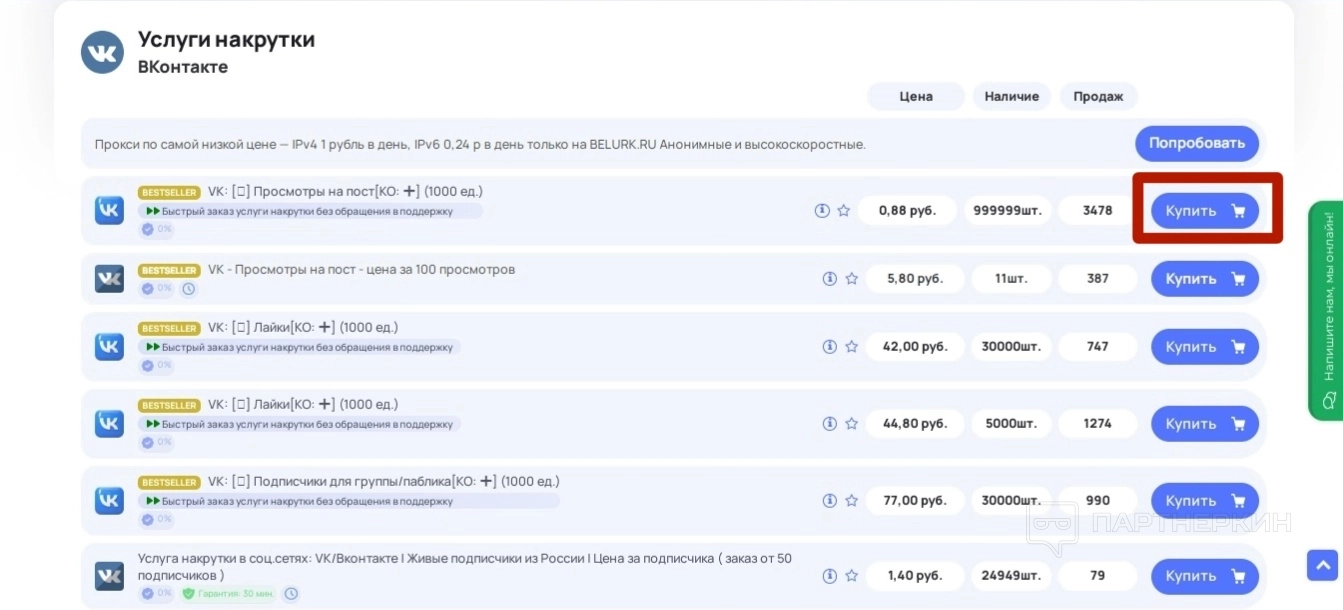Viewport: 1343px width, 610px height.
Task: Click BESTSELLER badge on 5,80 руб. row
Action: click(x=169, y=270)
